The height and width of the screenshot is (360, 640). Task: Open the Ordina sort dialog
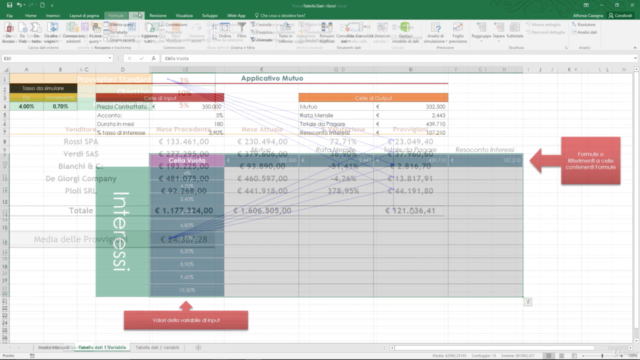(225, 30)
